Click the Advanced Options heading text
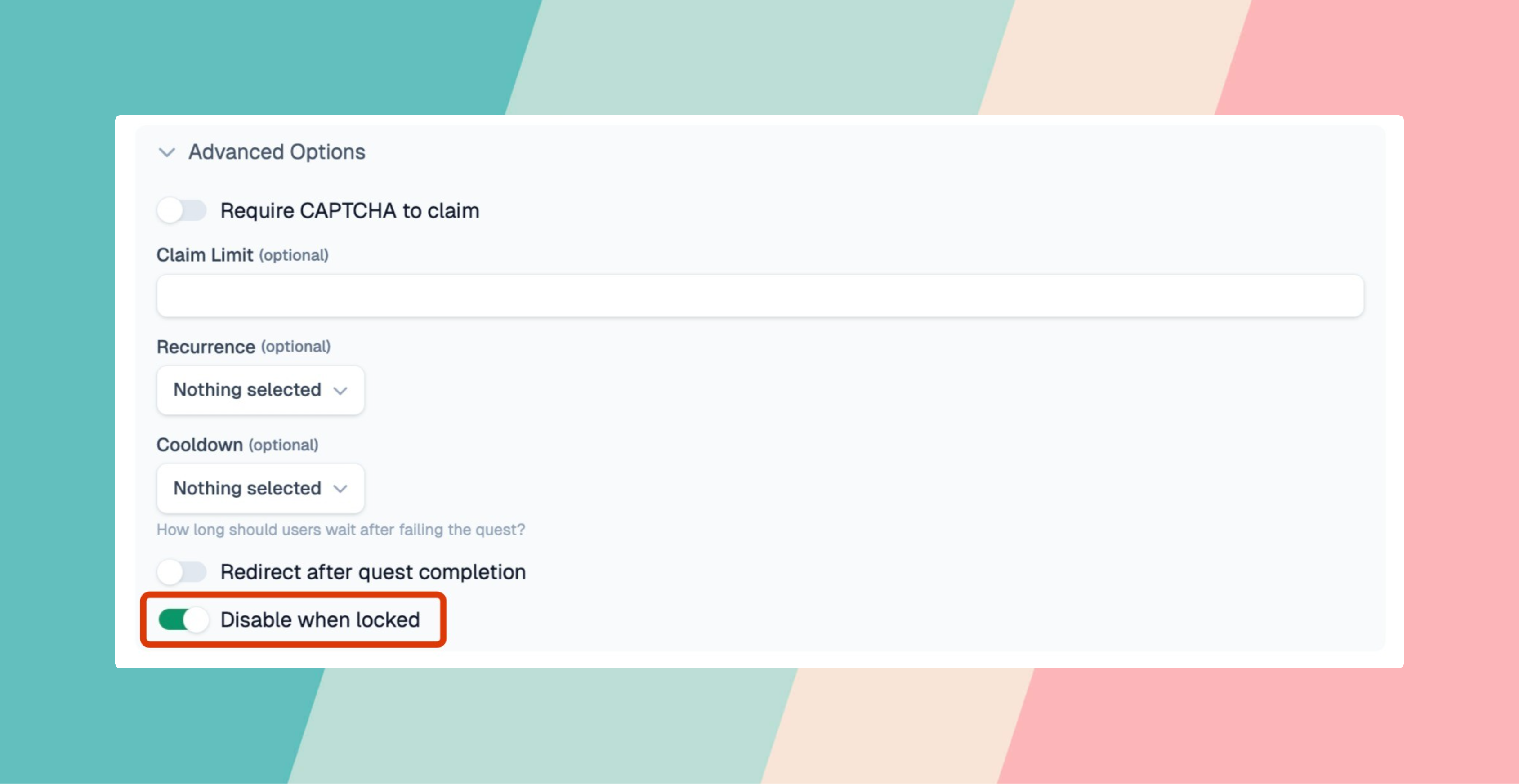This screenshot has width=1519, height=784. coord(277,152)
